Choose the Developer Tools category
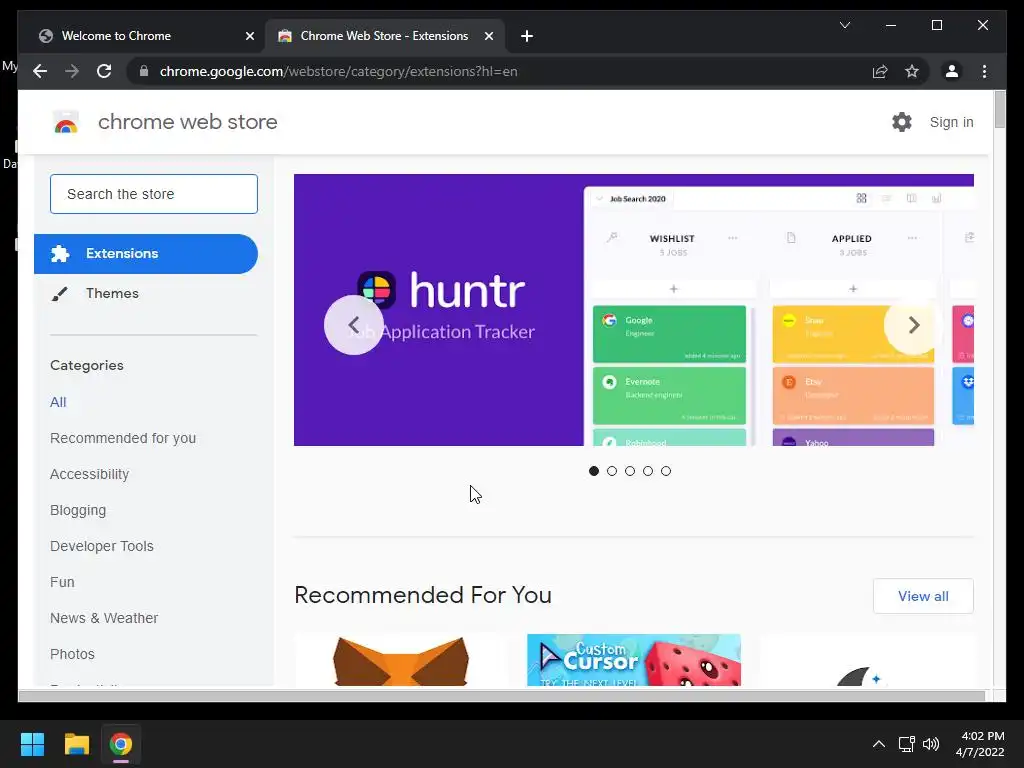Viewport: 1024px width, 768px height. pos(102,546)
